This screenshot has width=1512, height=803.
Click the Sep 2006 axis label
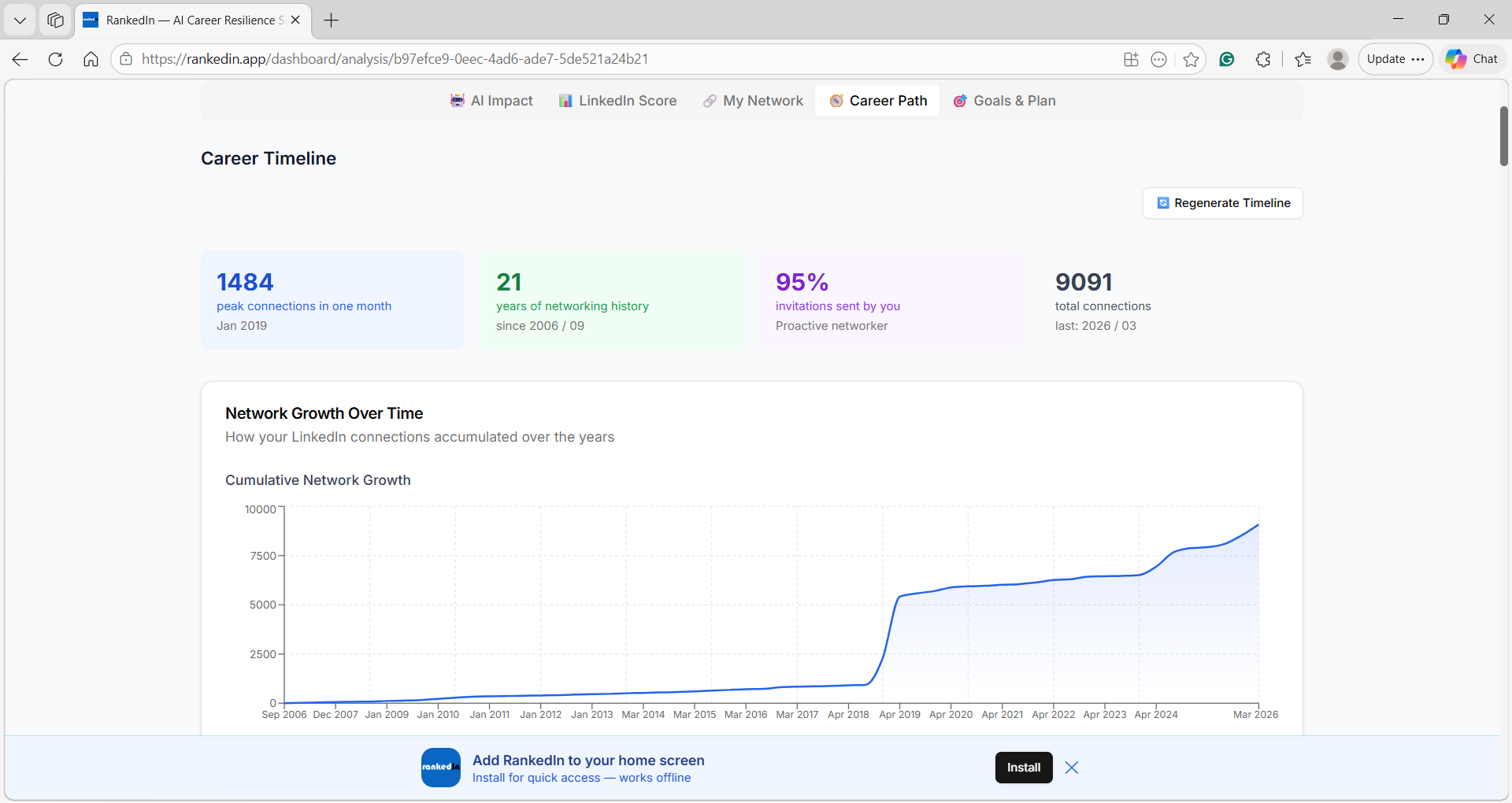284,715
